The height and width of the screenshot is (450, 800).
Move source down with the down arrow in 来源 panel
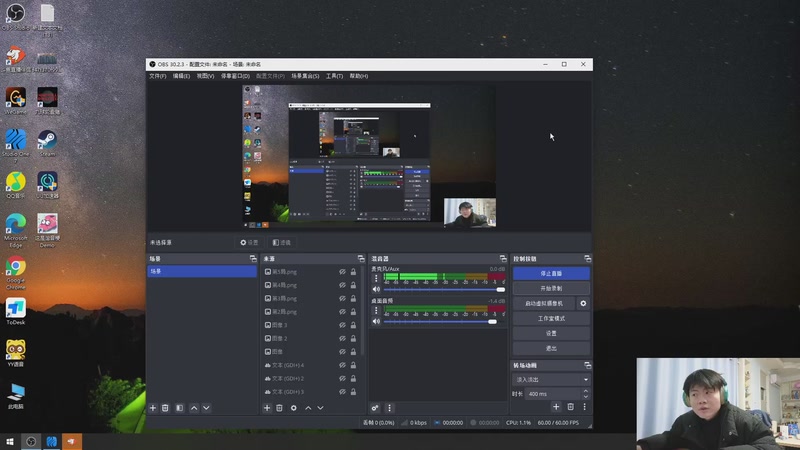[x=320, y=408]
